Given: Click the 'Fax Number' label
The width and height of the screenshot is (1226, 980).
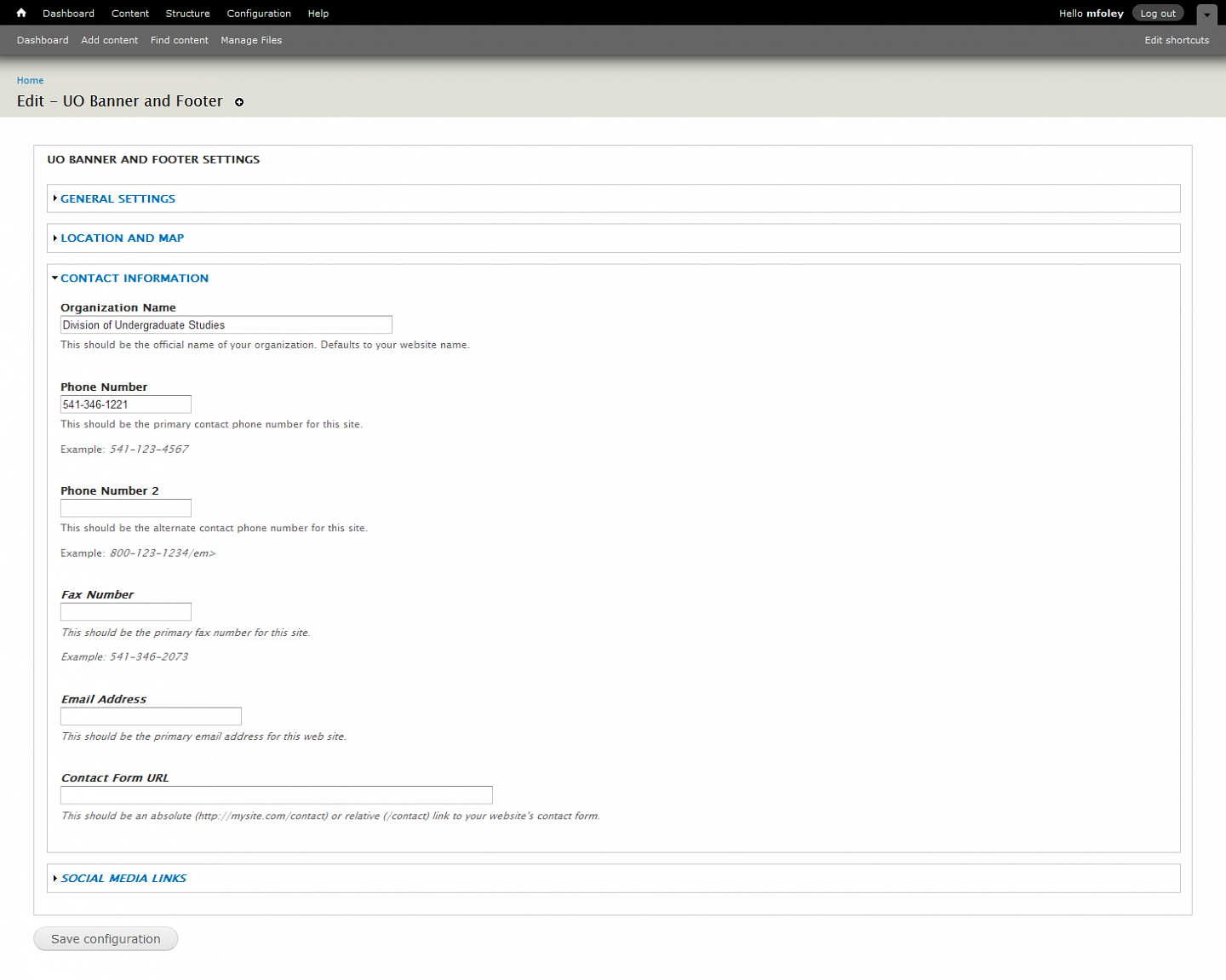Looking at the screenshot, I should pos(97,595).
